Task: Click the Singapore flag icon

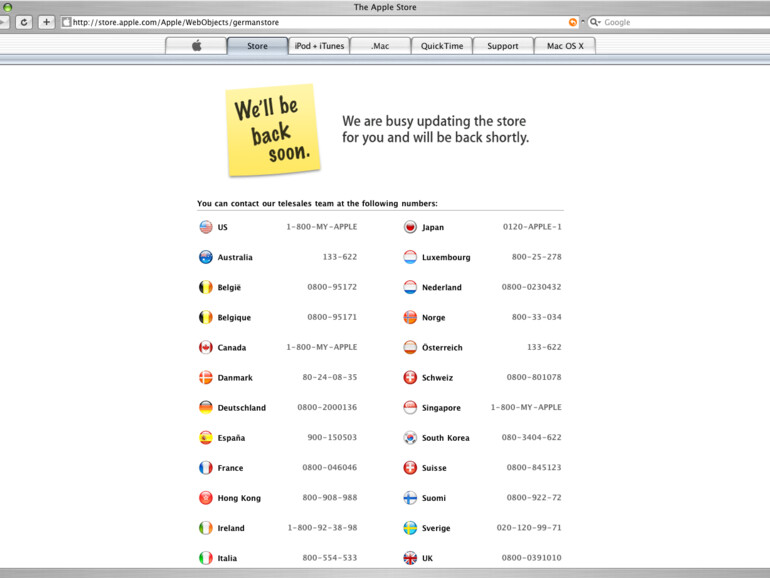Action: [410, 407]
